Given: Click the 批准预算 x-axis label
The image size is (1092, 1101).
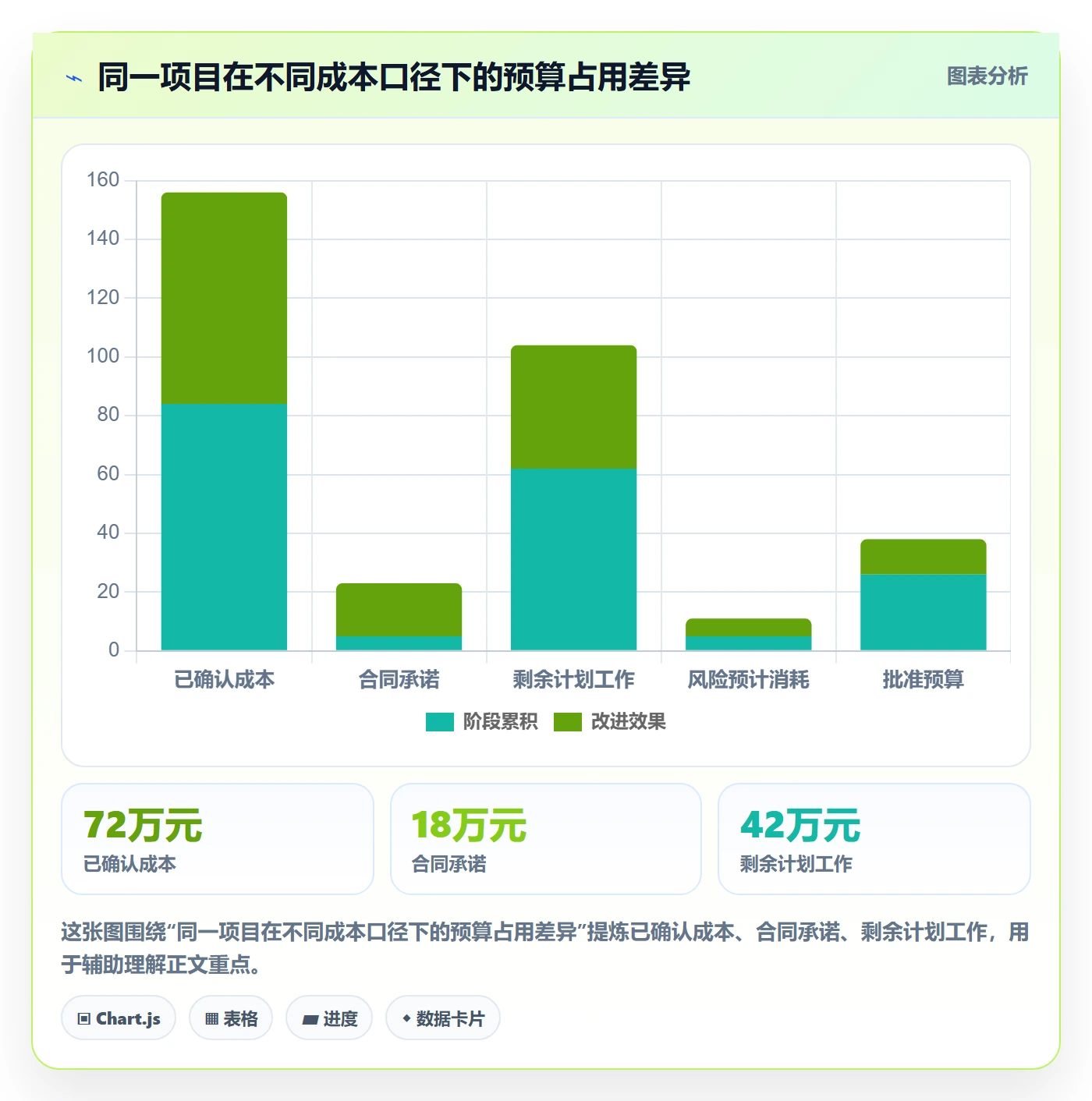Looking at the screenshot, I should coord(923,680).
